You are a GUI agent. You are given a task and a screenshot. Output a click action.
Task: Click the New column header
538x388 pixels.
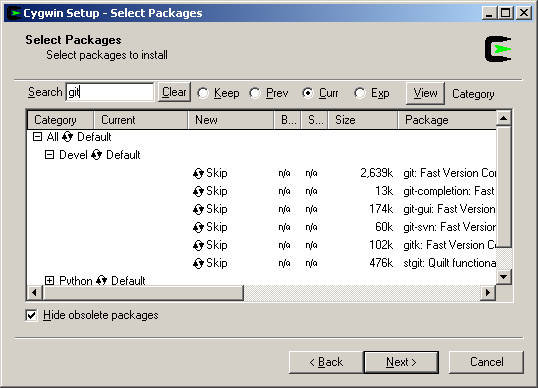[x=231, y=120]
